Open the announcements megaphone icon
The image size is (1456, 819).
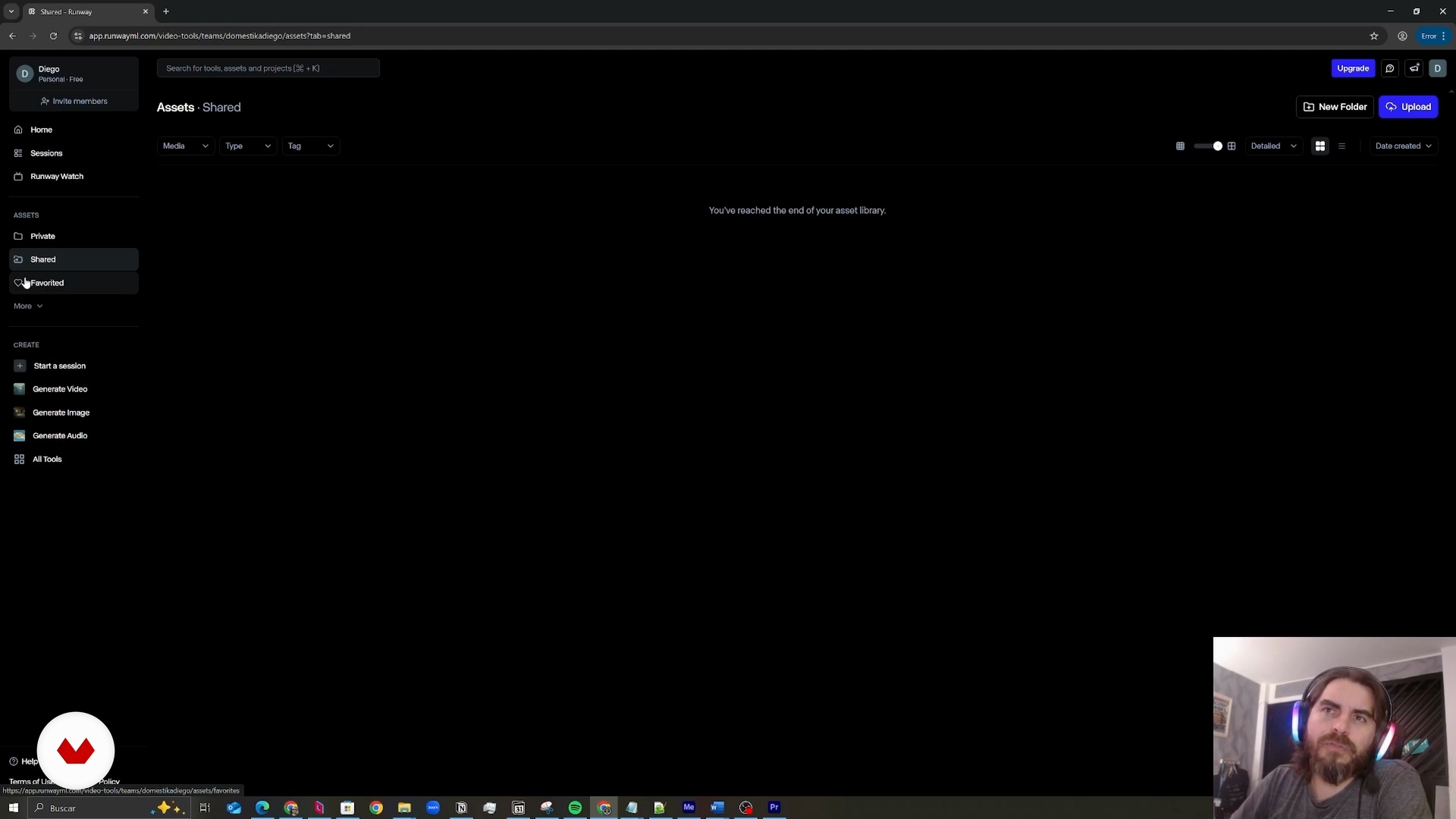pos(1414,68)
